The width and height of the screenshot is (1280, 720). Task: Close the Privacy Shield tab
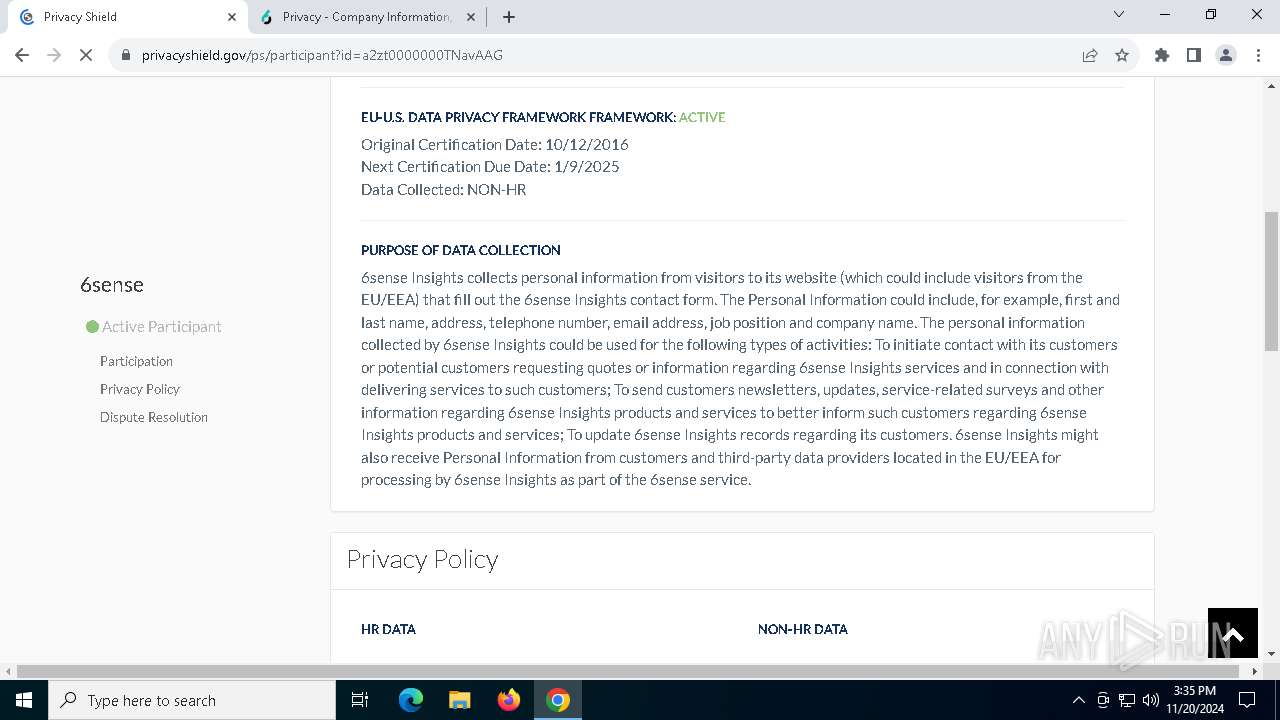coord(232,17)
